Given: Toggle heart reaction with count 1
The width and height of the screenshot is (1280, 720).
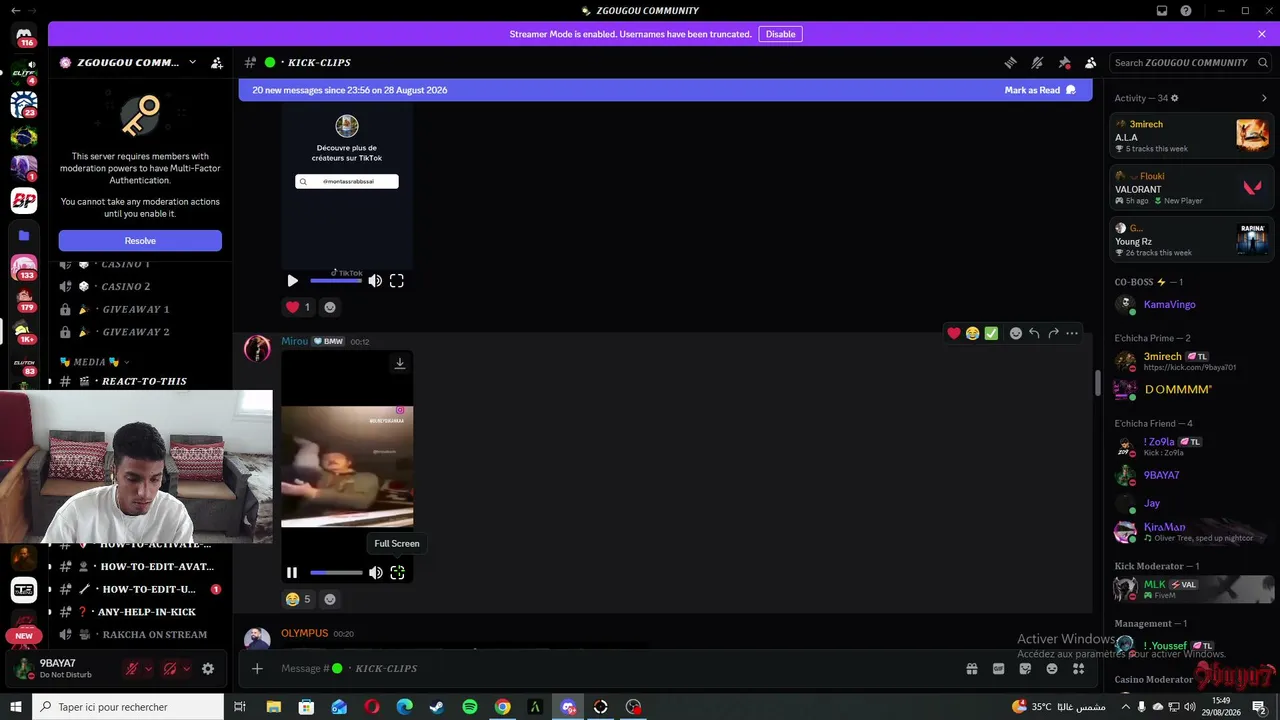Looking at the screenshot, I should 298,307.
